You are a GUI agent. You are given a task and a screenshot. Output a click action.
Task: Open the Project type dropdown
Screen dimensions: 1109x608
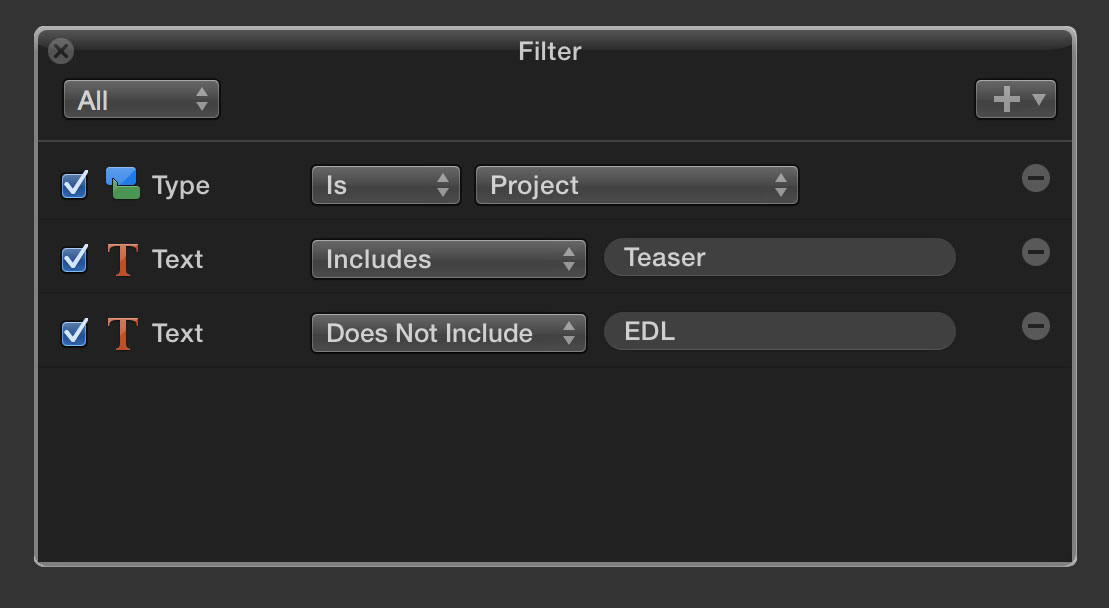[637, 185]
